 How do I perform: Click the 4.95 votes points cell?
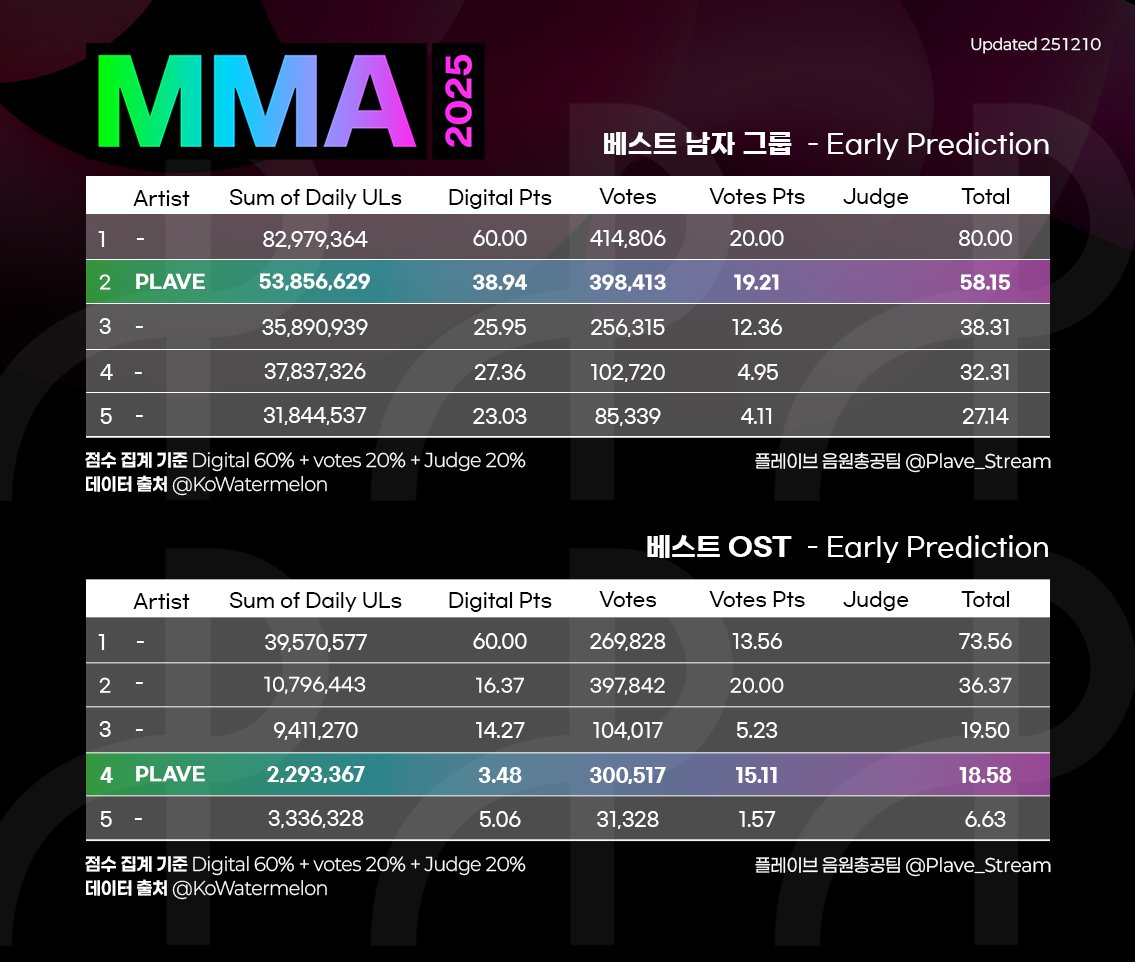[x=758, y=373]
